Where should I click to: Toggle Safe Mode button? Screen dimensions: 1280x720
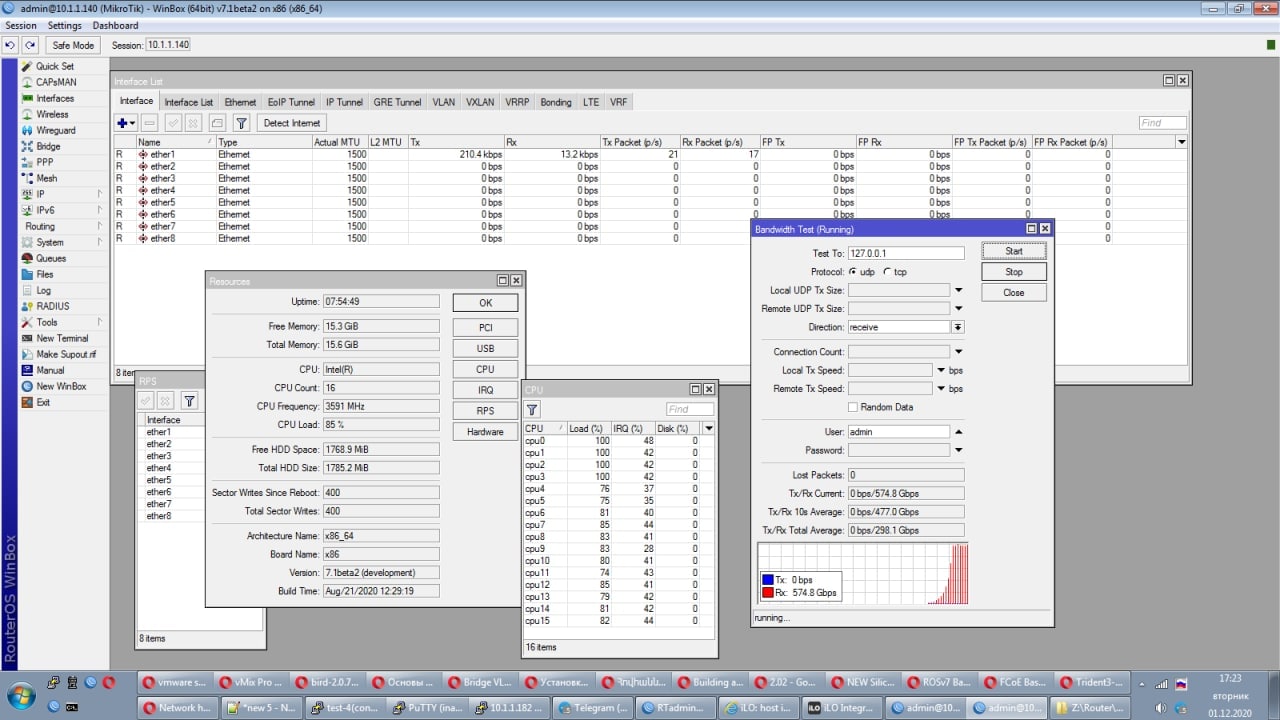point(73,45)
